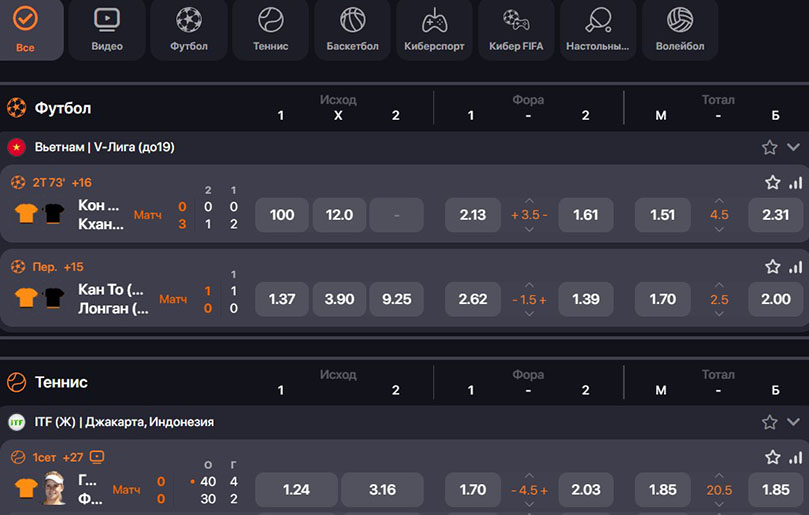The image size is (809, 515).
Task: Show statistics chart for Кан То match
Action: tap(795, 267)
